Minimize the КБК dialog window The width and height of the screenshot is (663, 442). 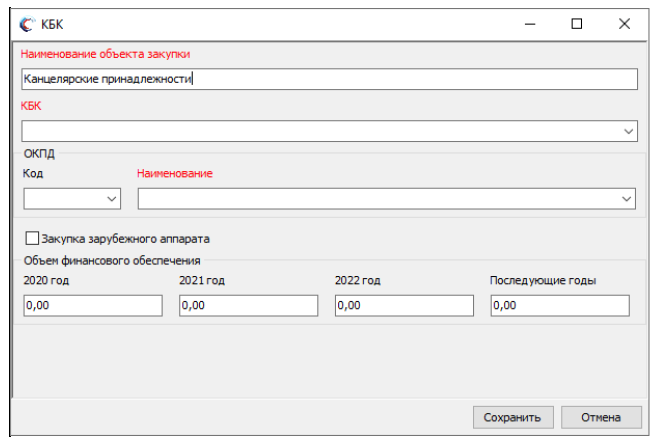[529, 23]
